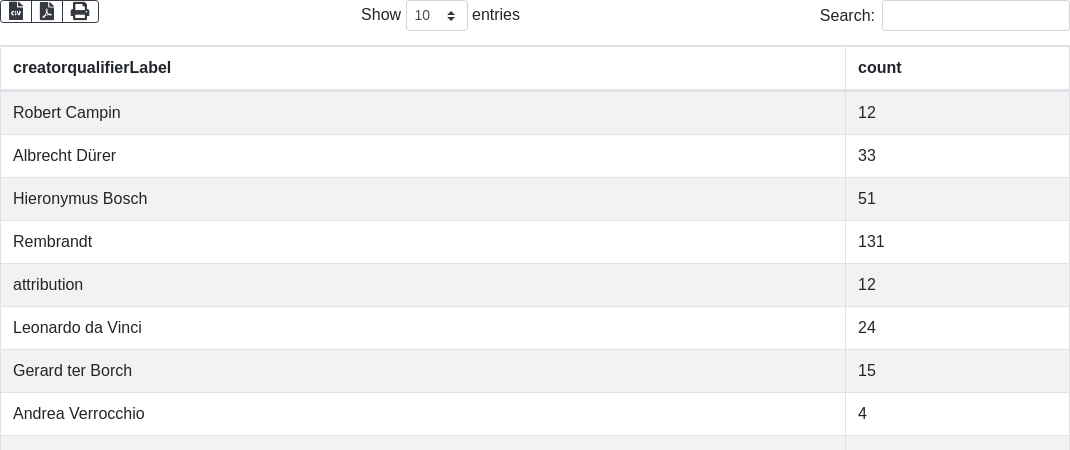Image resolution: width=1070 pixels, height=450 pixels.
Task: Click the Hieronymus Bosch cell
Action: coord(423,199)
